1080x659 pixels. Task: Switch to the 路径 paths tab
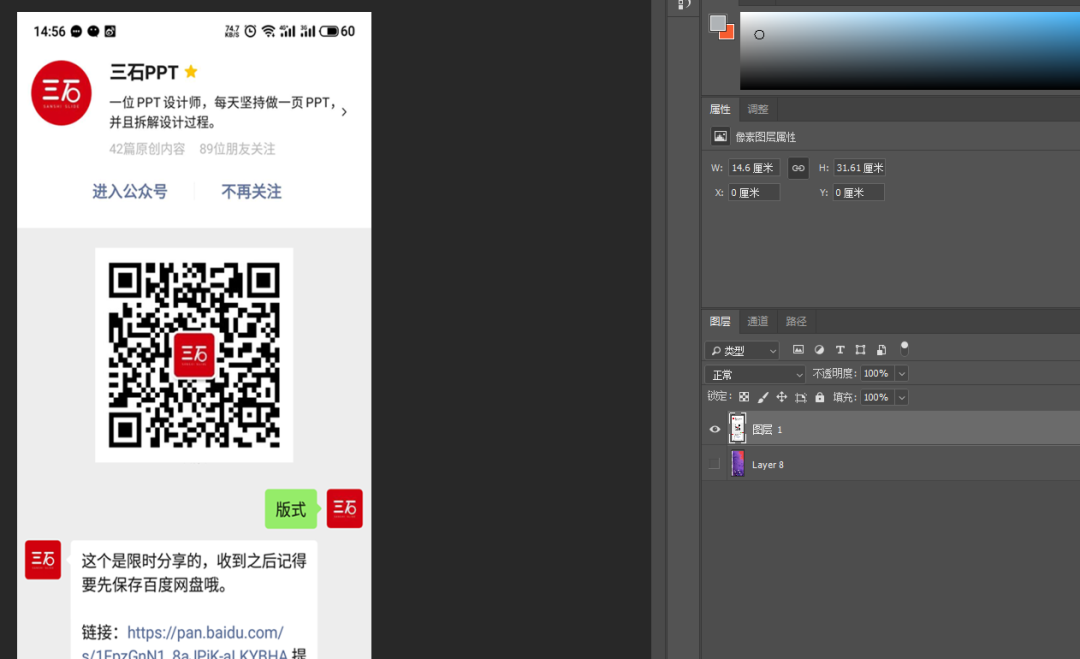coord(796,321)
